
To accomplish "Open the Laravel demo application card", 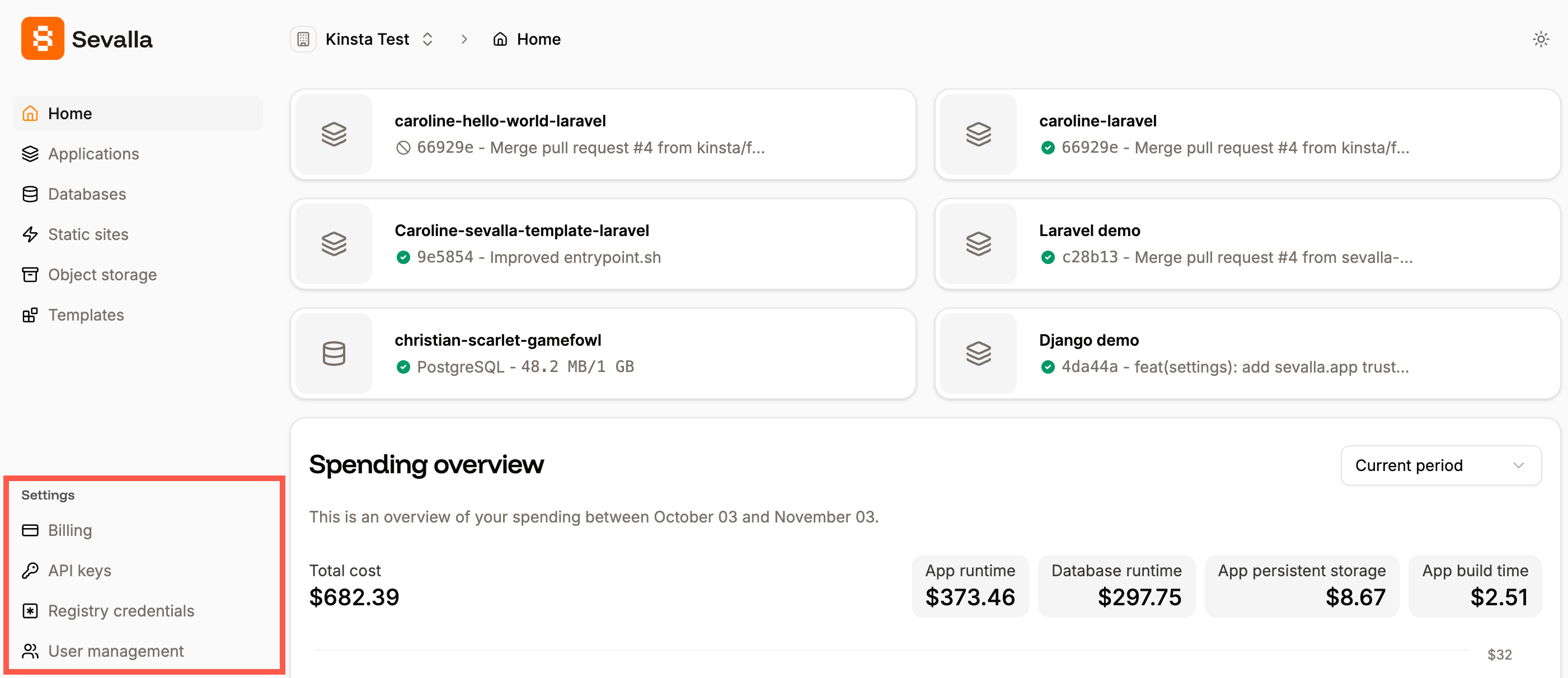I will pyautogui.click(x=1247, y=243).
